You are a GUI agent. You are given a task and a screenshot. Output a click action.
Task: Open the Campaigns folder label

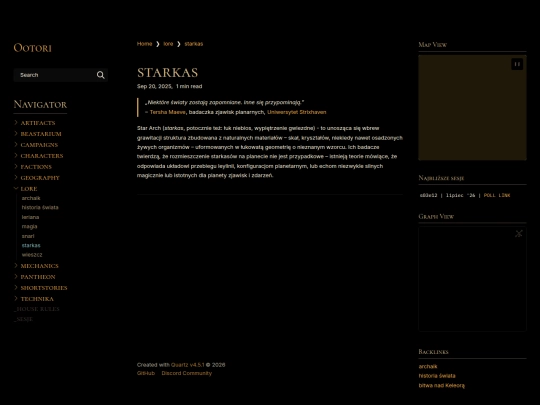(x=39, y=145)
